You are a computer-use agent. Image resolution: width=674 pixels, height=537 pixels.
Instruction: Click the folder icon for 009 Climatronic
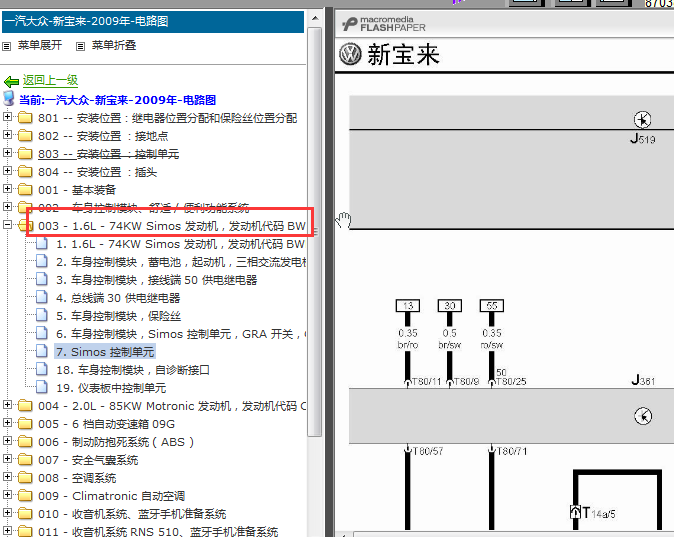[25, 496]
